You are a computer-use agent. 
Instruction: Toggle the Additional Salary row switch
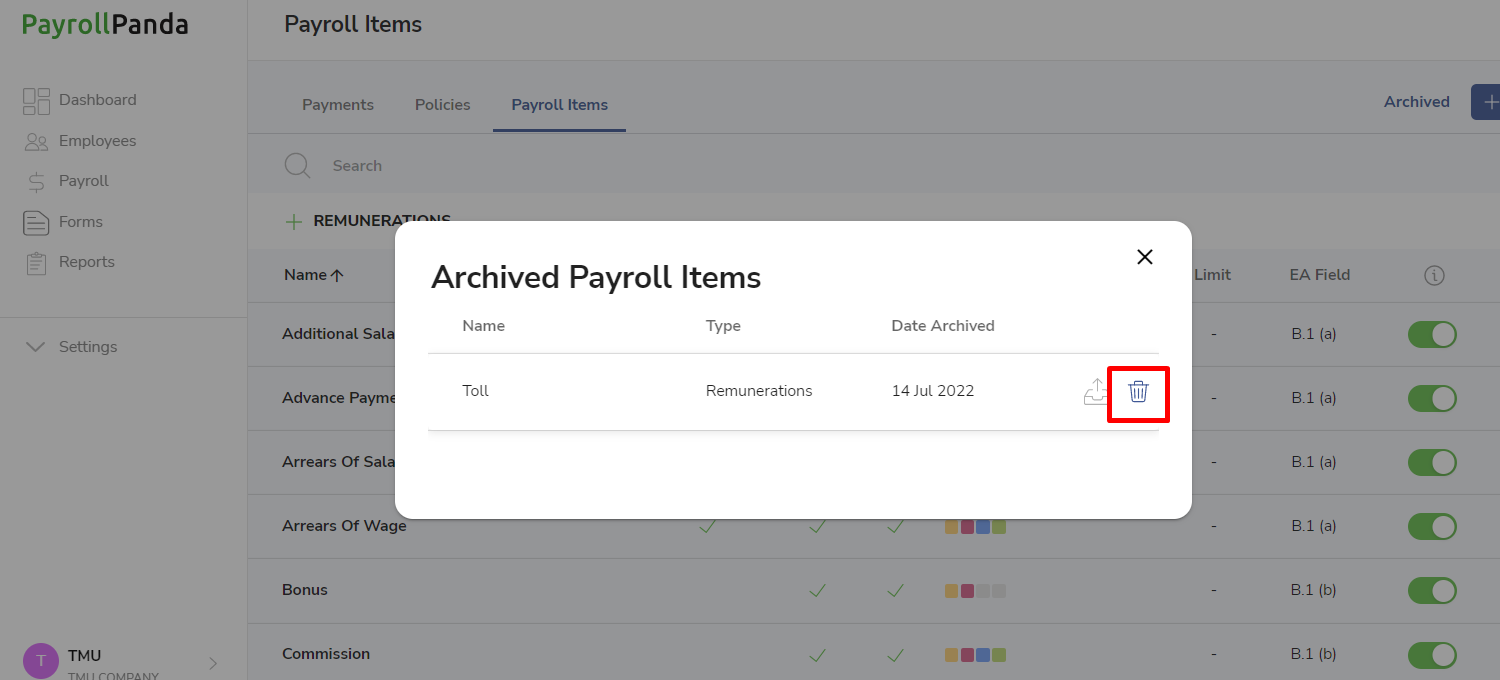[x=1432, y=334]
